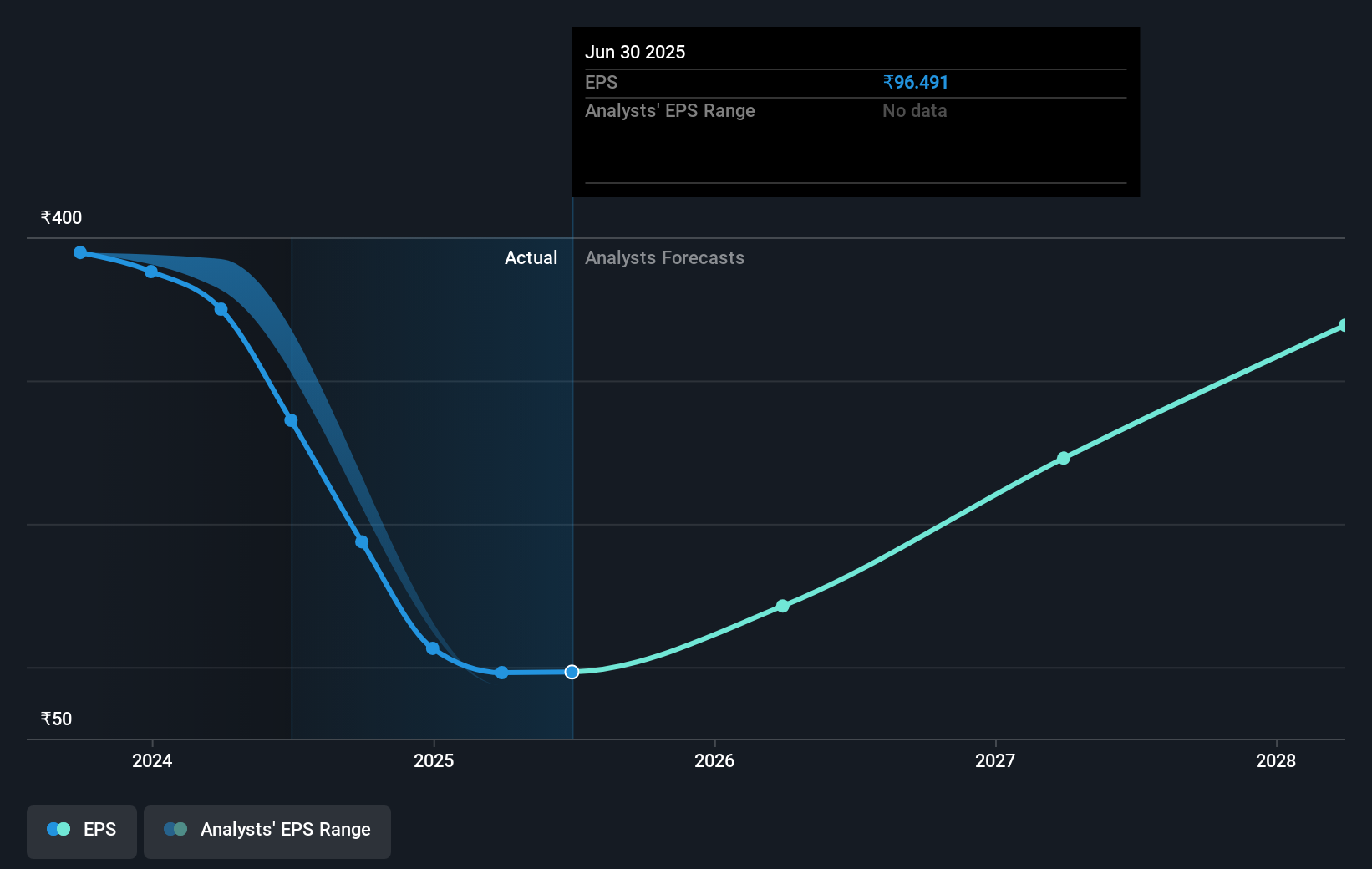The image size is (1372, 869).
Task: Click the No data text in tooltip
Action: click(x=915, y=111)
